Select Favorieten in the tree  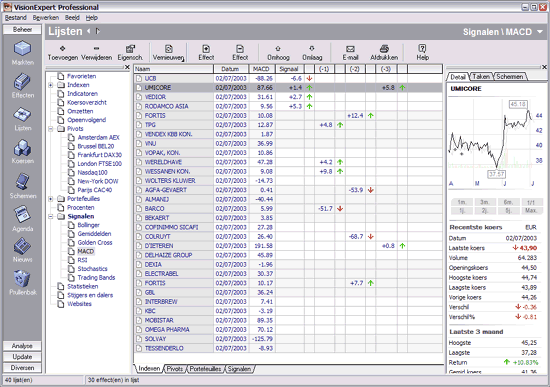click(81, 76)
